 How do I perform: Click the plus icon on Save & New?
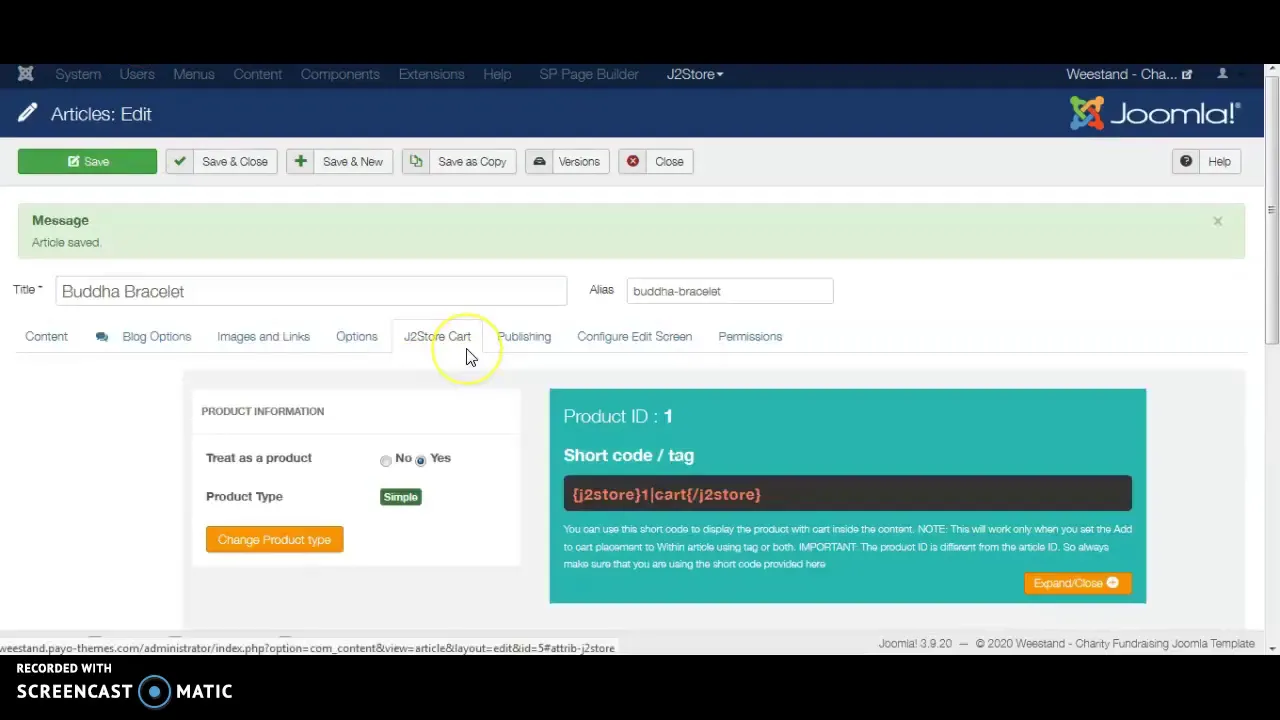[300, 161]
